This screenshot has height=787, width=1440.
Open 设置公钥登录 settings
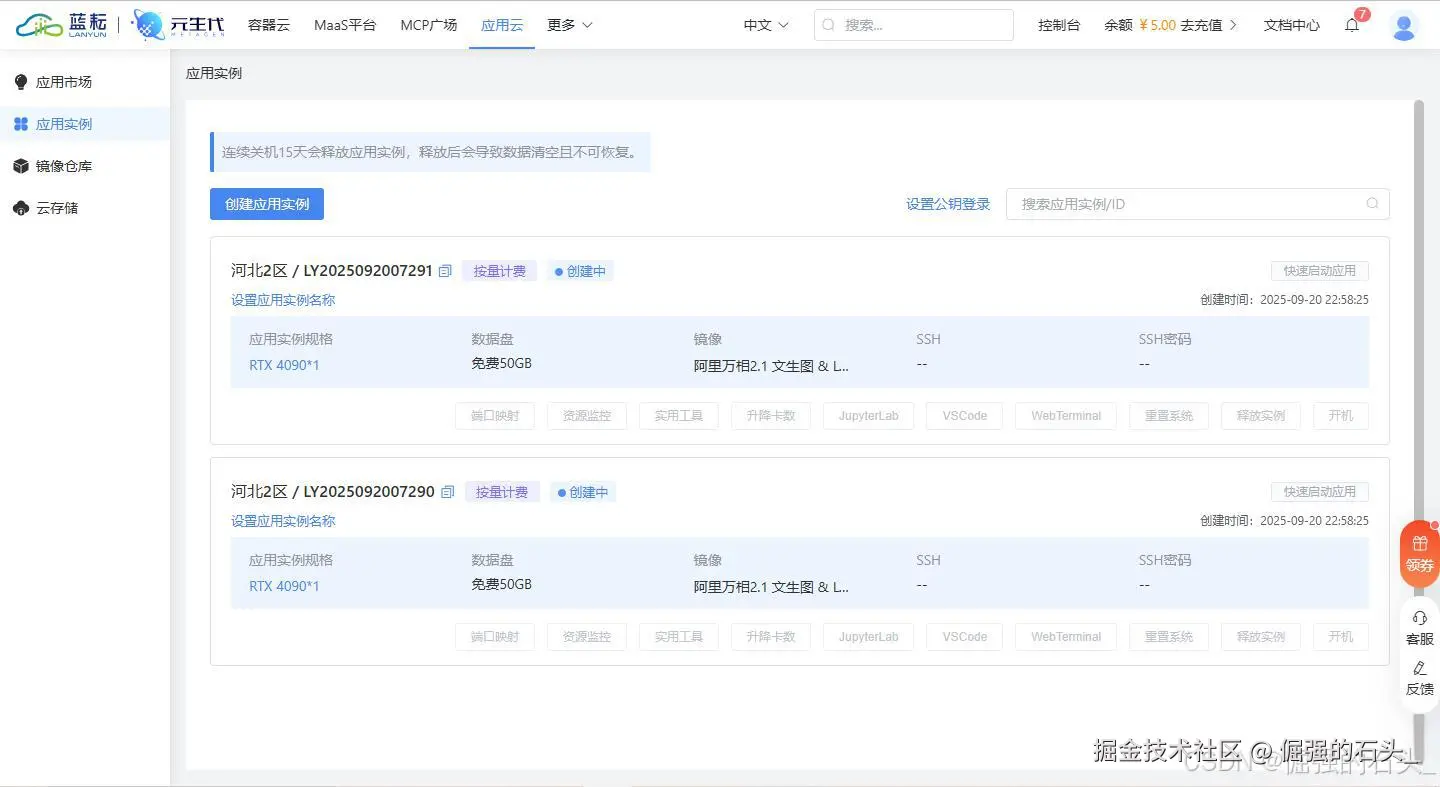click(x=947, y=203)
